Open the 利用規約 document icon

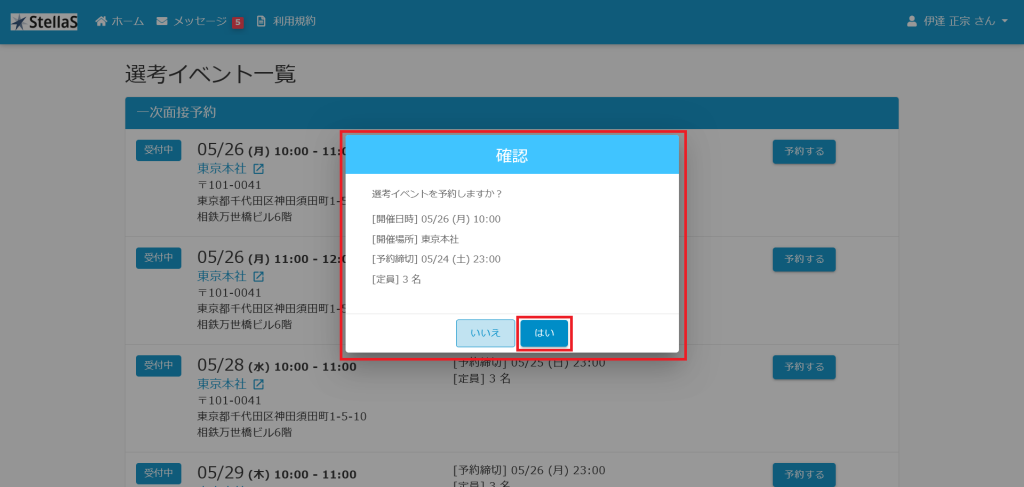[x=262, y=21]
